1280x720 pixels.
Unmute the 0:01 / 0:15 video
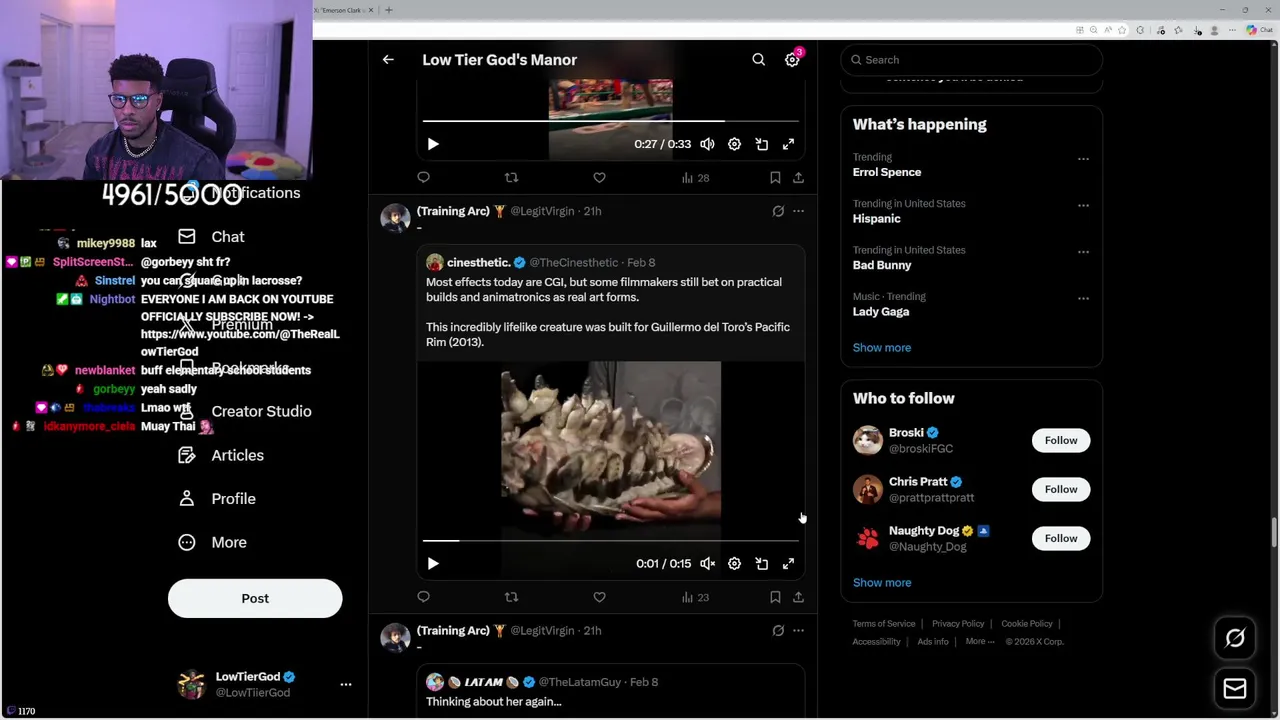pyautogui.click(x=707, y=564)
